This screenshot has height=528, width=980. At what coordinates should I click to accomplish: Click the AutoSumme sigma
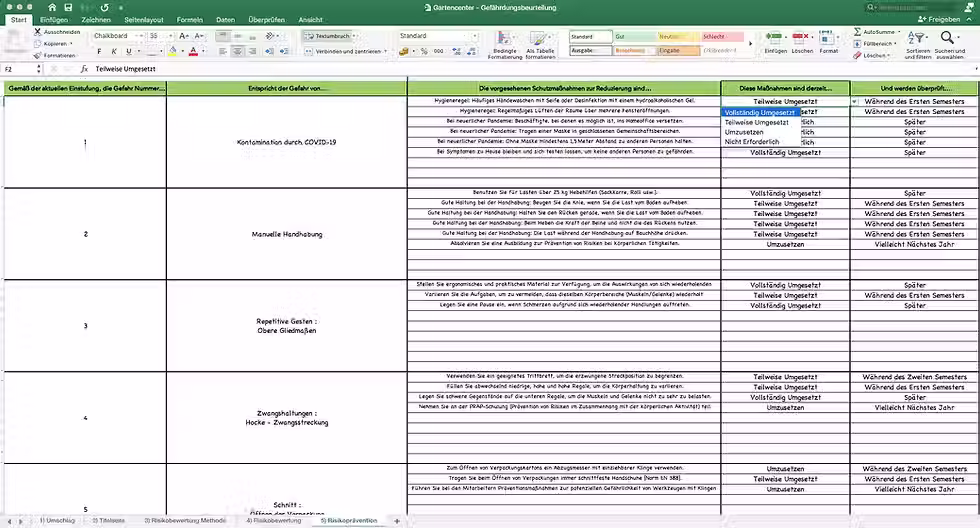(858, 31)
